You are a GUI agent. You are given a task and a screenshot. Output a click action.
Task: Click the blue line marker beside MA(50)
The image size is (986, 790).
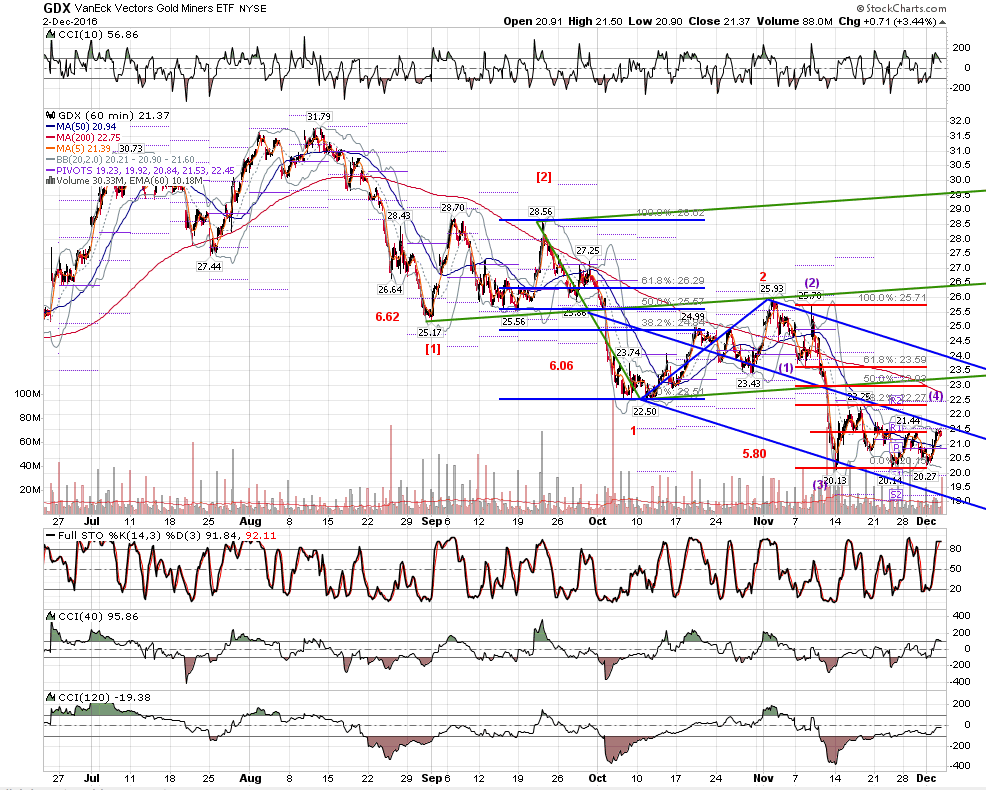pyautogui.click(x=51, y=127)
